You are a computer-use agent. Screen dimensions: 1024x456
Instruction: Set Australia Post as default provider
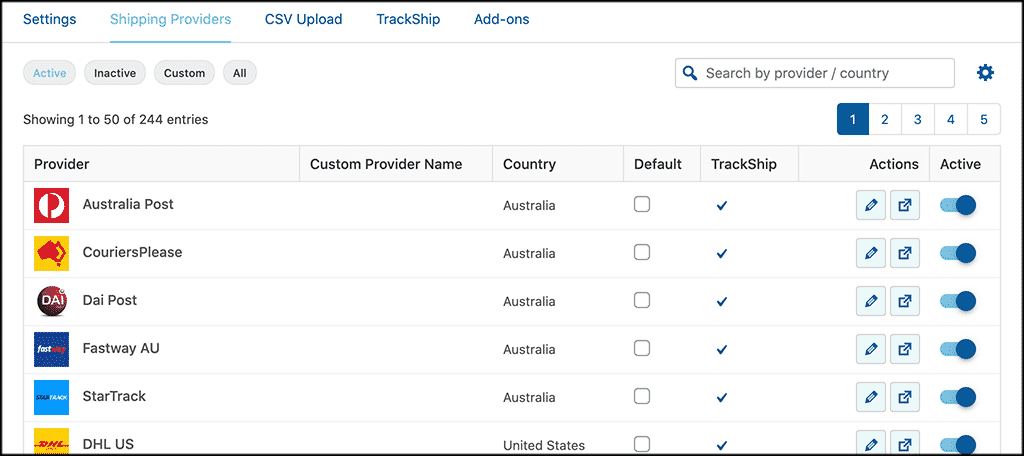(x=642, y=204)
